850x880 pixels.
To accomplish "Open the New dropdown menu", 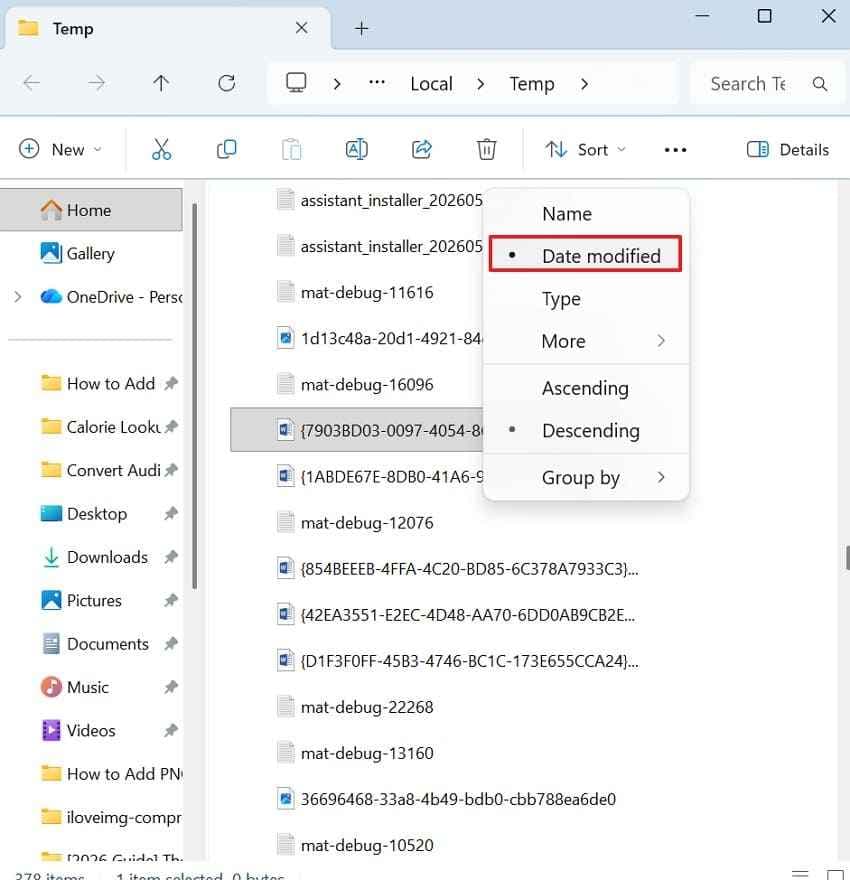I will pyautogui.click(x=60, y=149).
